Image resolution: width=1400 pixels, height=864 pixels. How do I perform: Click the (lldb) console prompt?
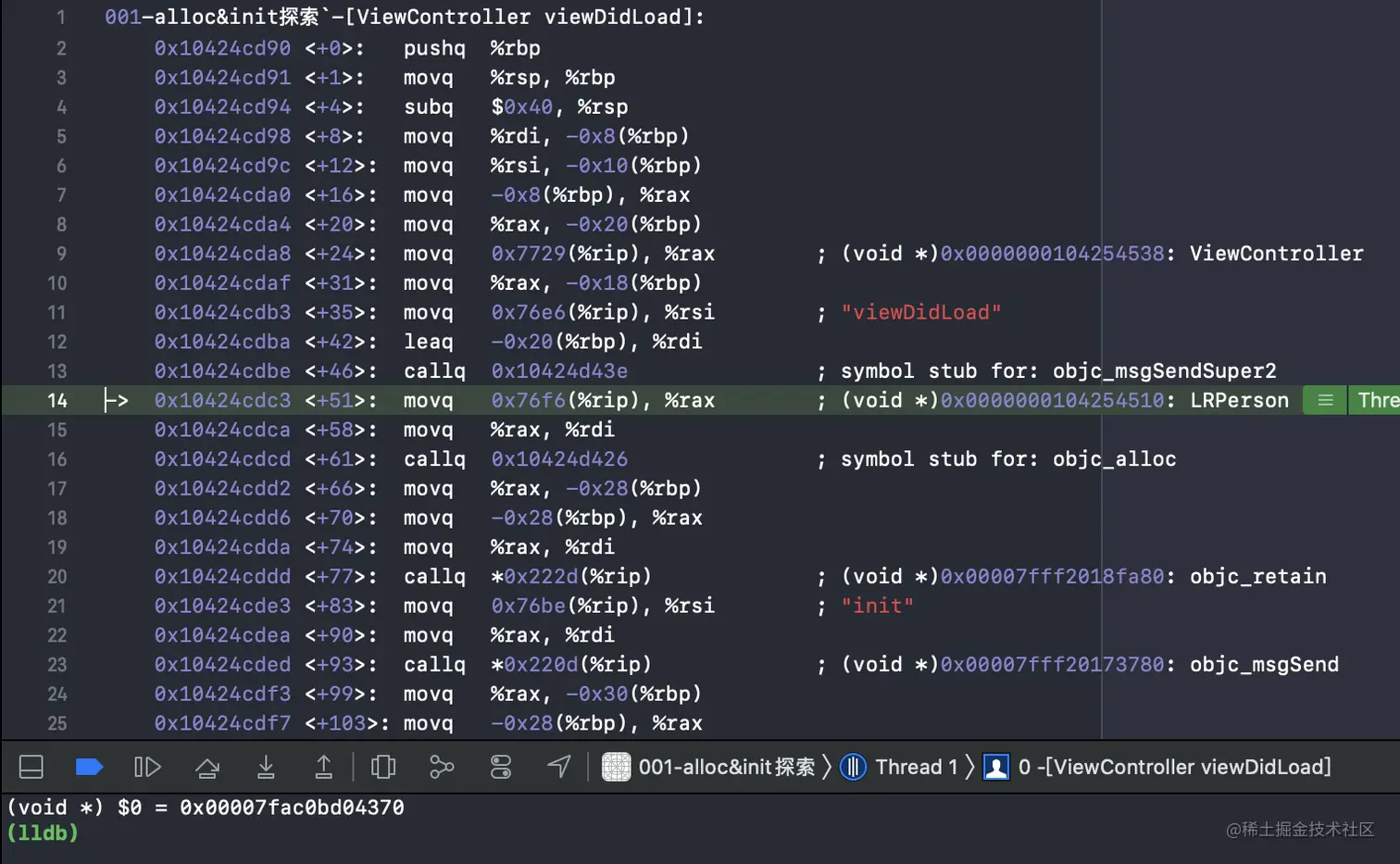point(43,833)
